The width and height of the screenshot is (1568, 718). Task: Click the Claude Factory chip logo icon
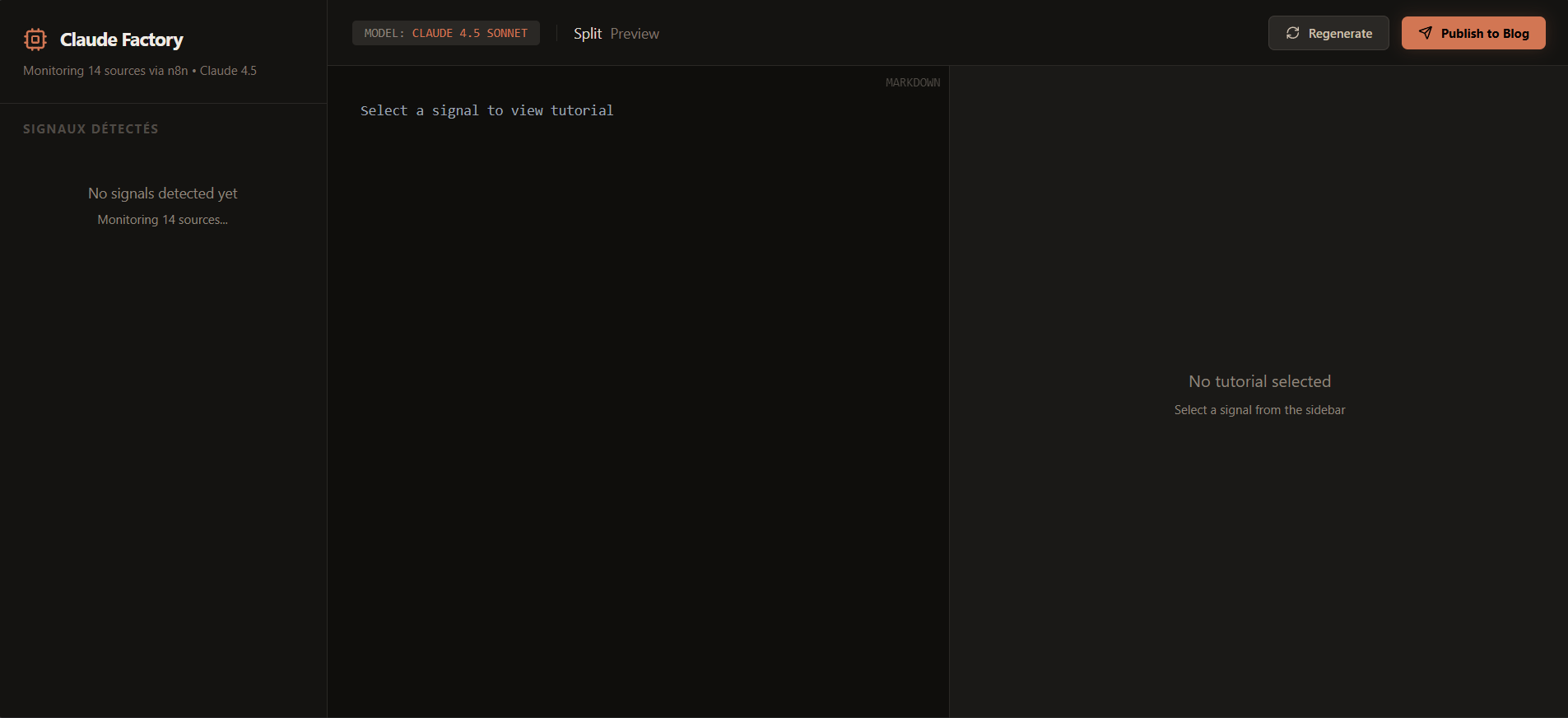(x=35, y=40)
